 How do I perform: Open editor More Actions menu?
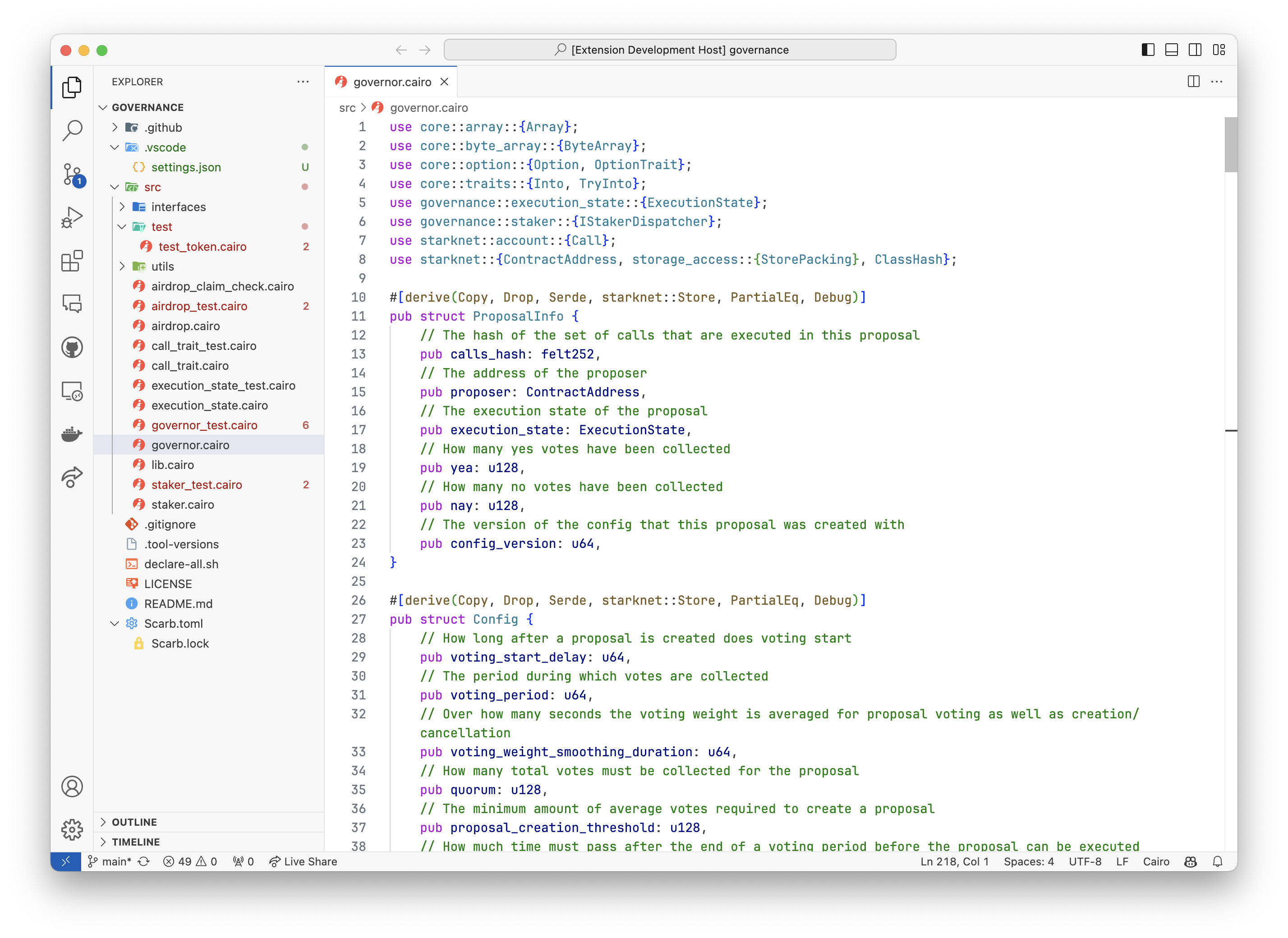(x=1216, y=82)
